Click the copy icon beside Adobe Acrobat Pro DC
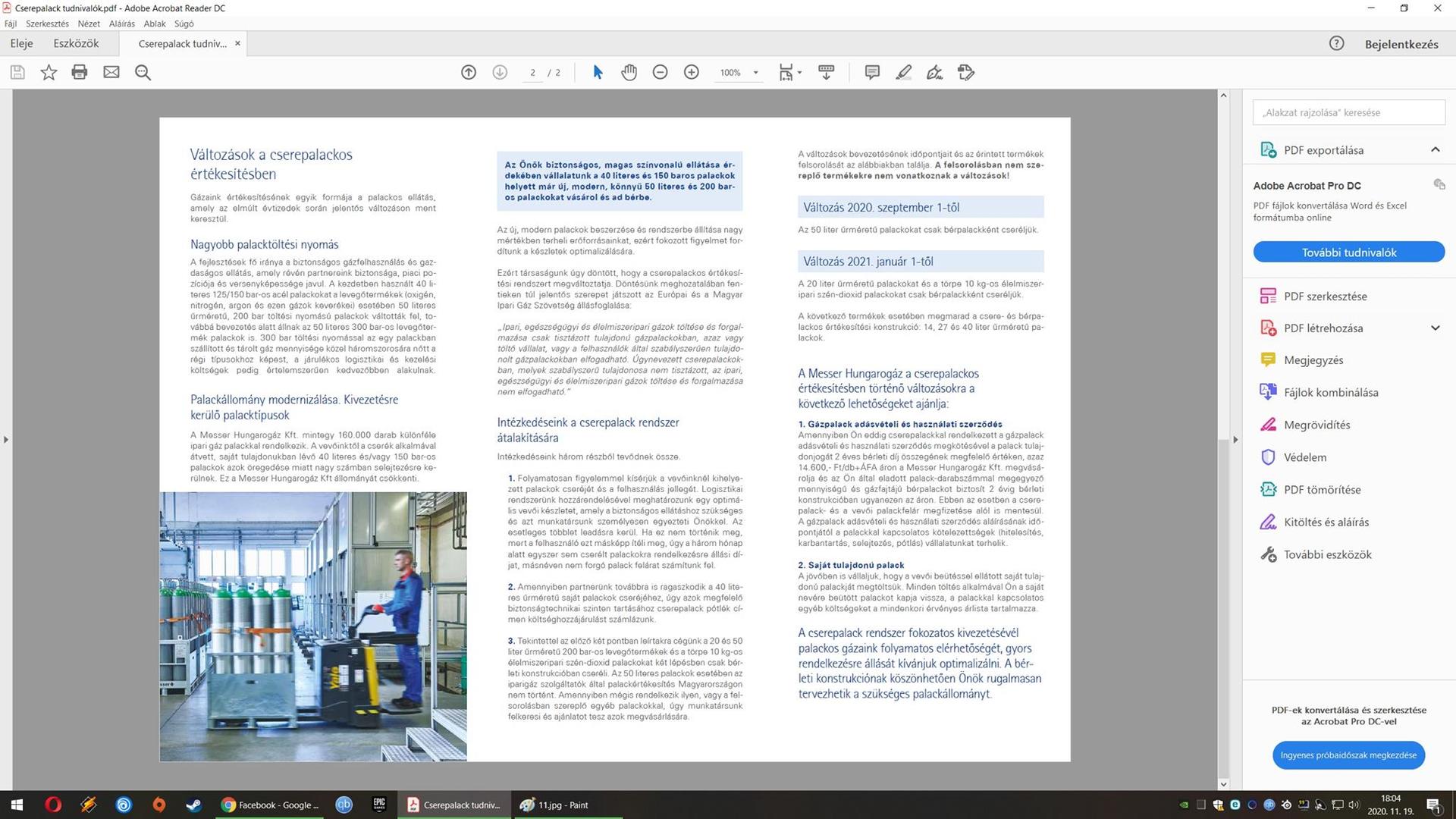The image size is (1456, 819). [1439, 184]
